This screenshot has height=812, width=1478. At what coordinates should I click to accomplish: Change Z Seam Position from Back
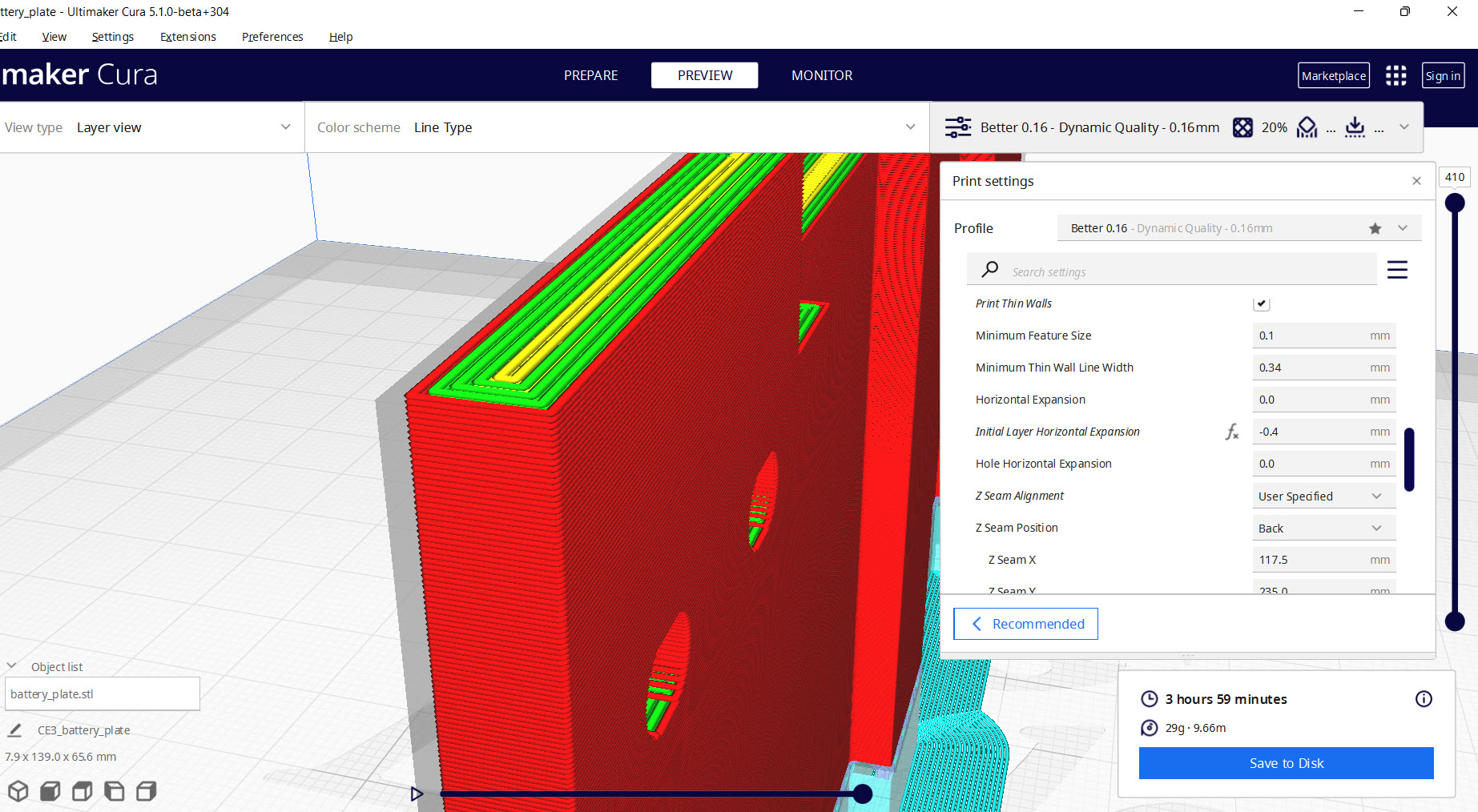(1323, 528)
